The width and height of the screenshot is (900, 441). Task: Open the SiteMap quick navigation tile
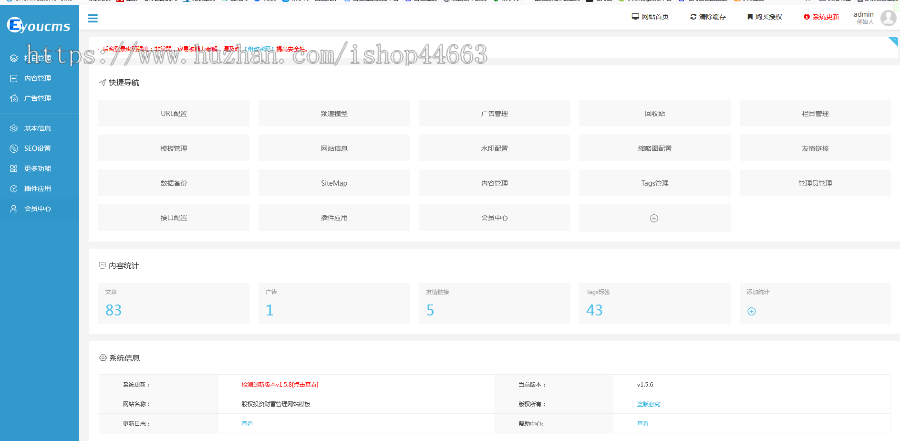334,183
